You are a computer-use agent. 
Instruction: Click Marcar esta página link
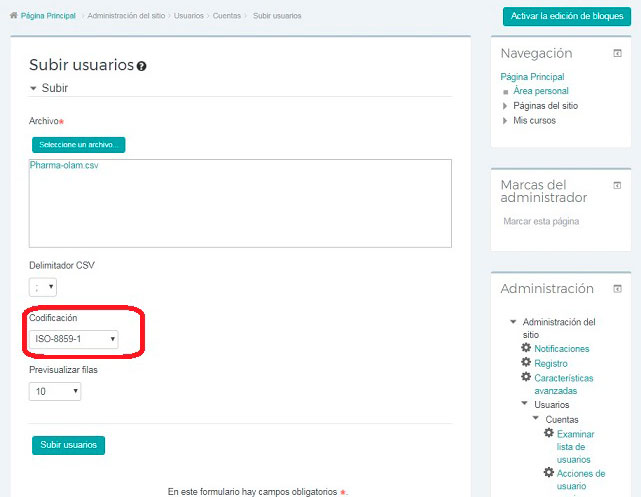pos(541,221)
